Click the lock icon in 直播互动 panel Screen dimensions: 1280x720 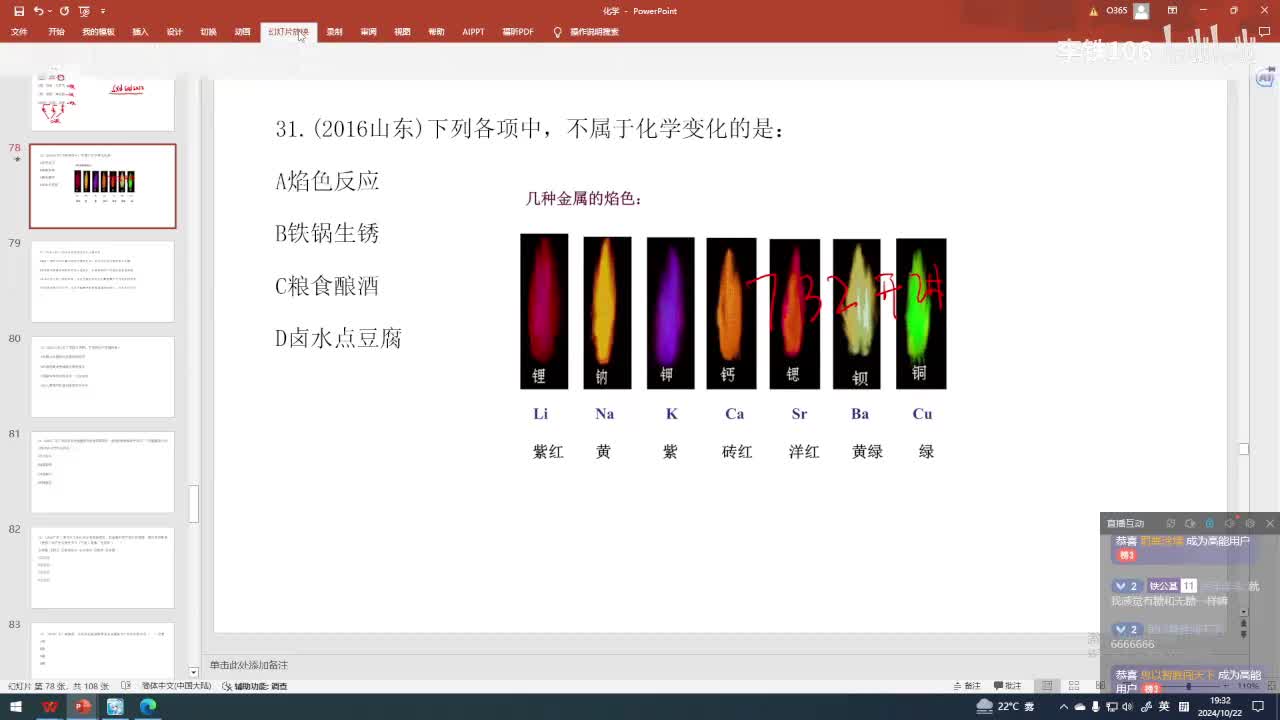[x=1209, y=523]
